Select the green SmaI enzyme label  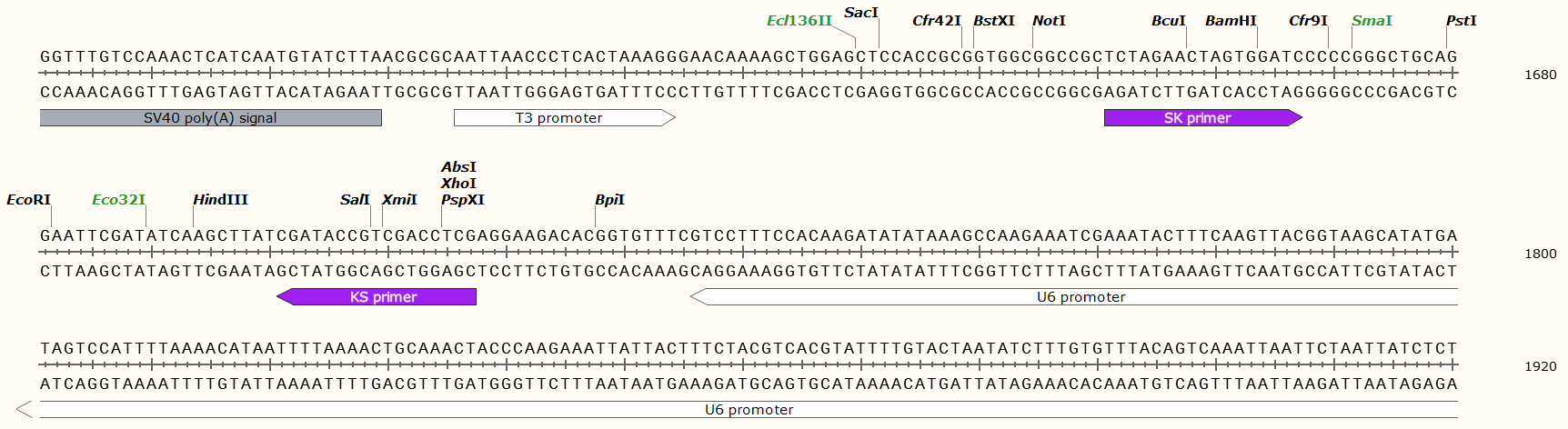[x=1371, y=21]
